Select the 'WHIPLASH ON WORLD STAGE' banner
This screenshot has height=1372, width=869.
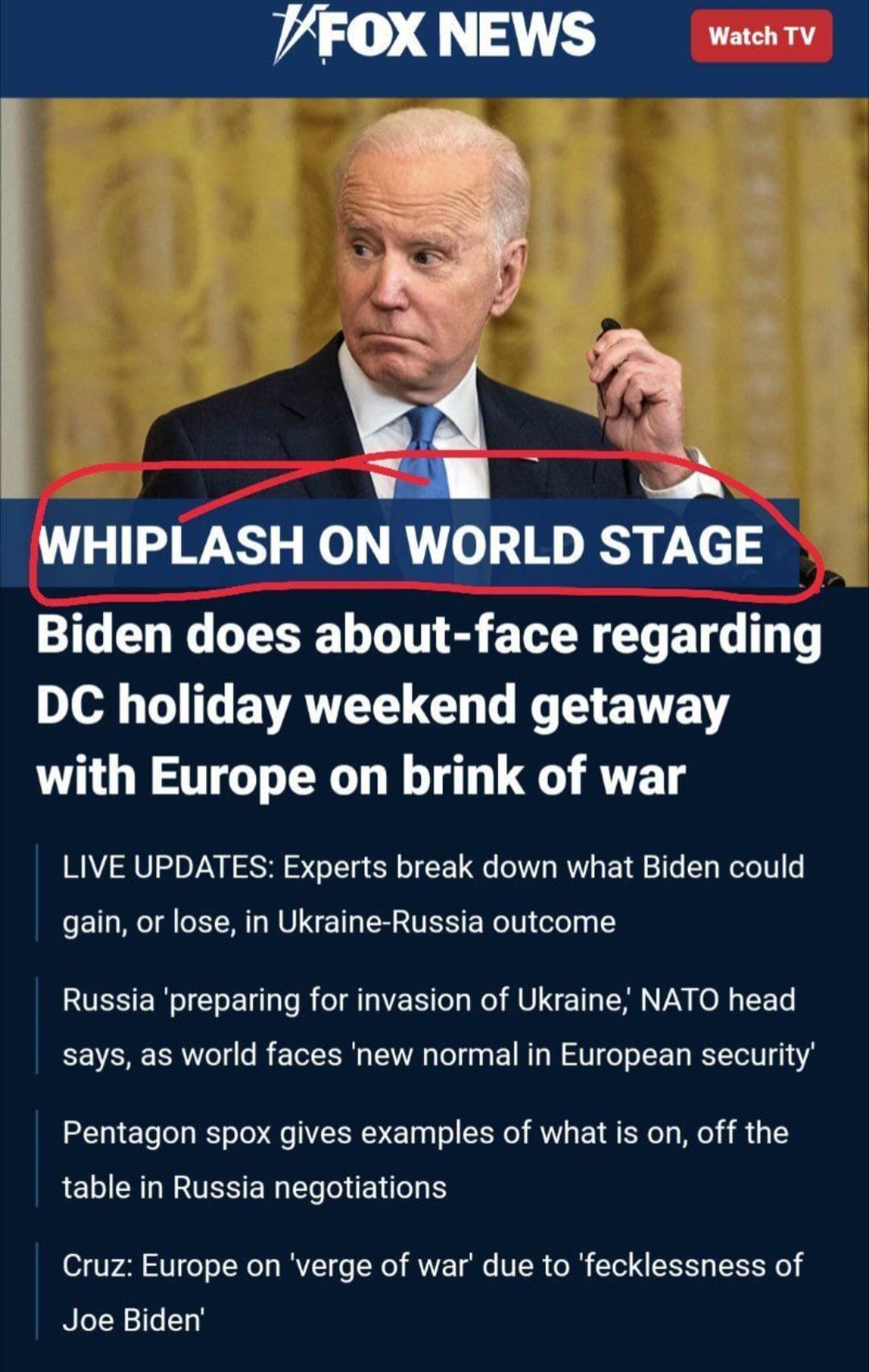pyautogui.click(x=401, y=545)
